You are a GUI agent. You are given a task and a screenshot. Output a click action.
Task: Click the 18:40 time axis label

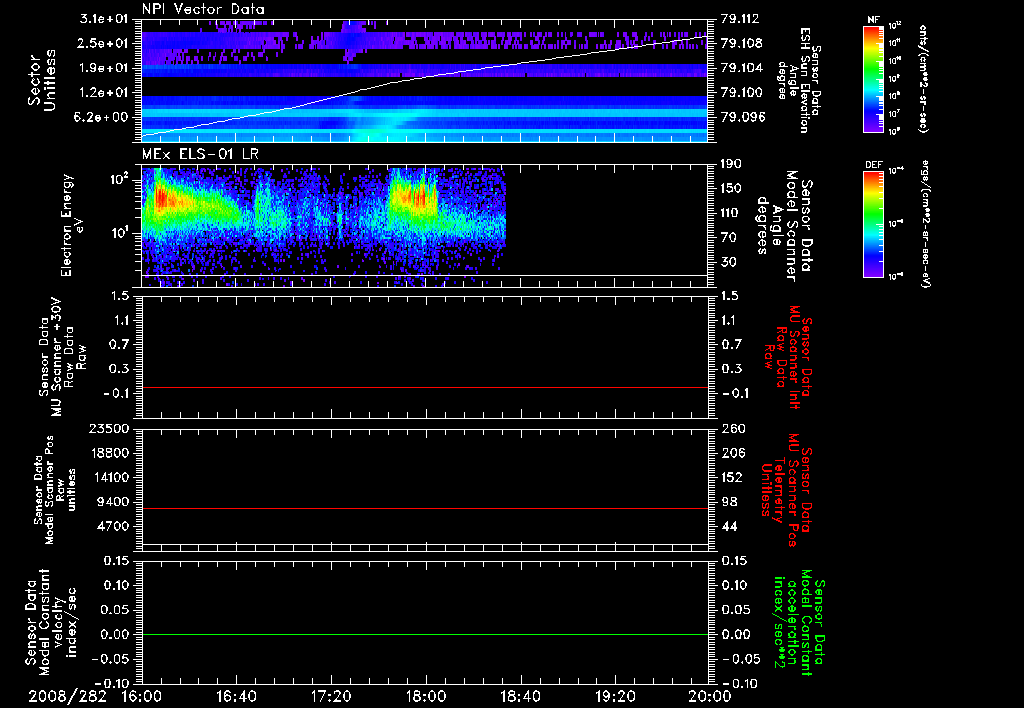pyautogui.click(x=520, y=696)
